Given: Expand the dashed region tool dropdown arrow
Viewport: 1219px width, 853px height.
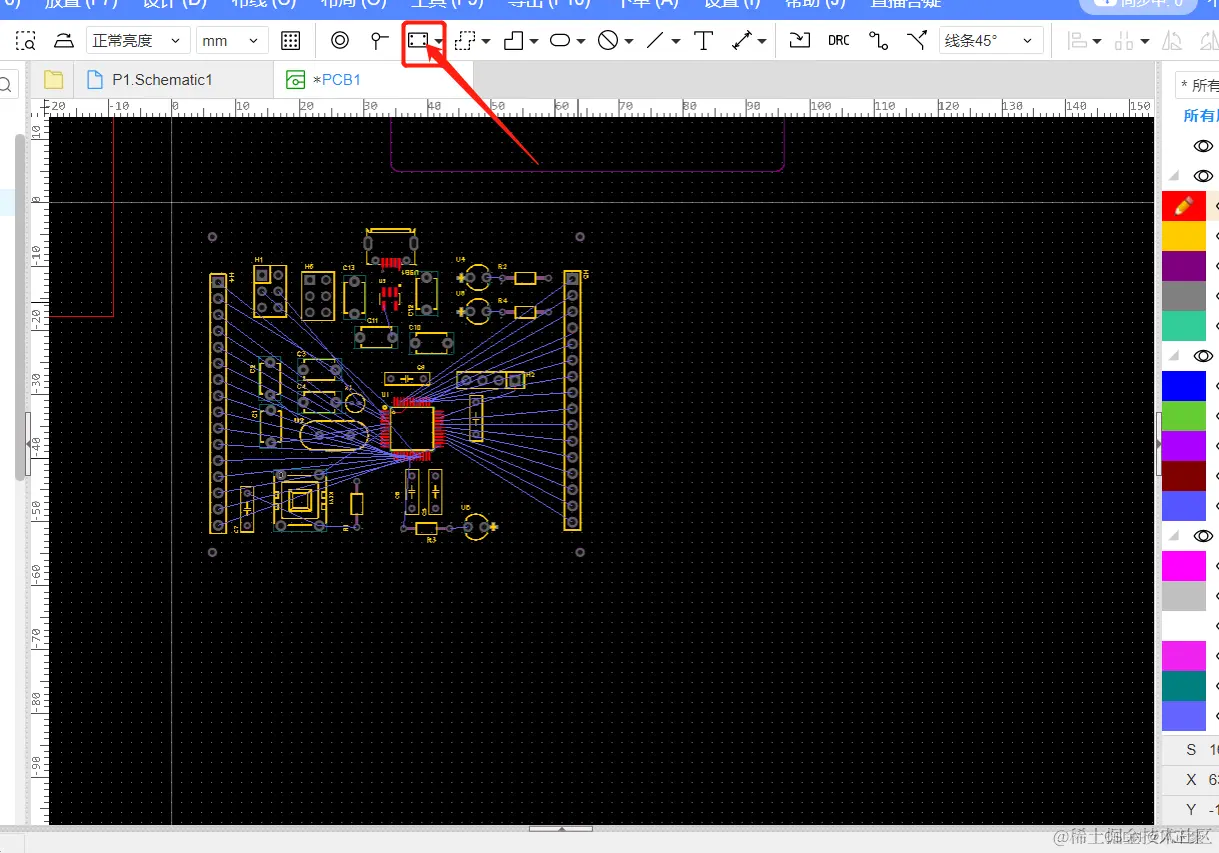Looking at the screenshot, I should 486,42.
